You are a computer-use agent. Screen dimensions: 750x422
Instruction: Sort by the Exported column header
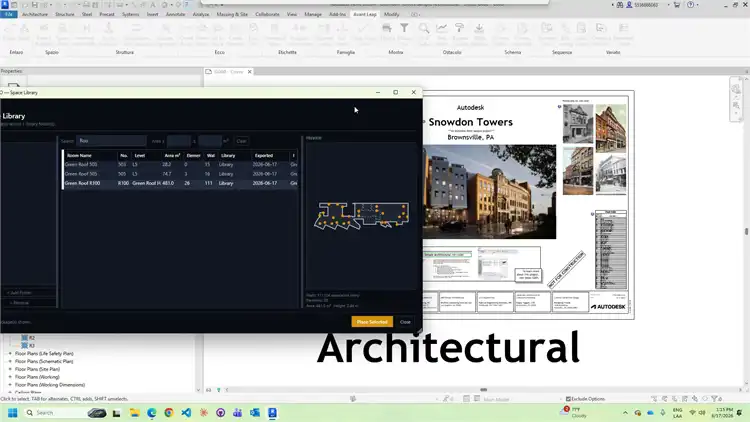(x=270, y=155)
